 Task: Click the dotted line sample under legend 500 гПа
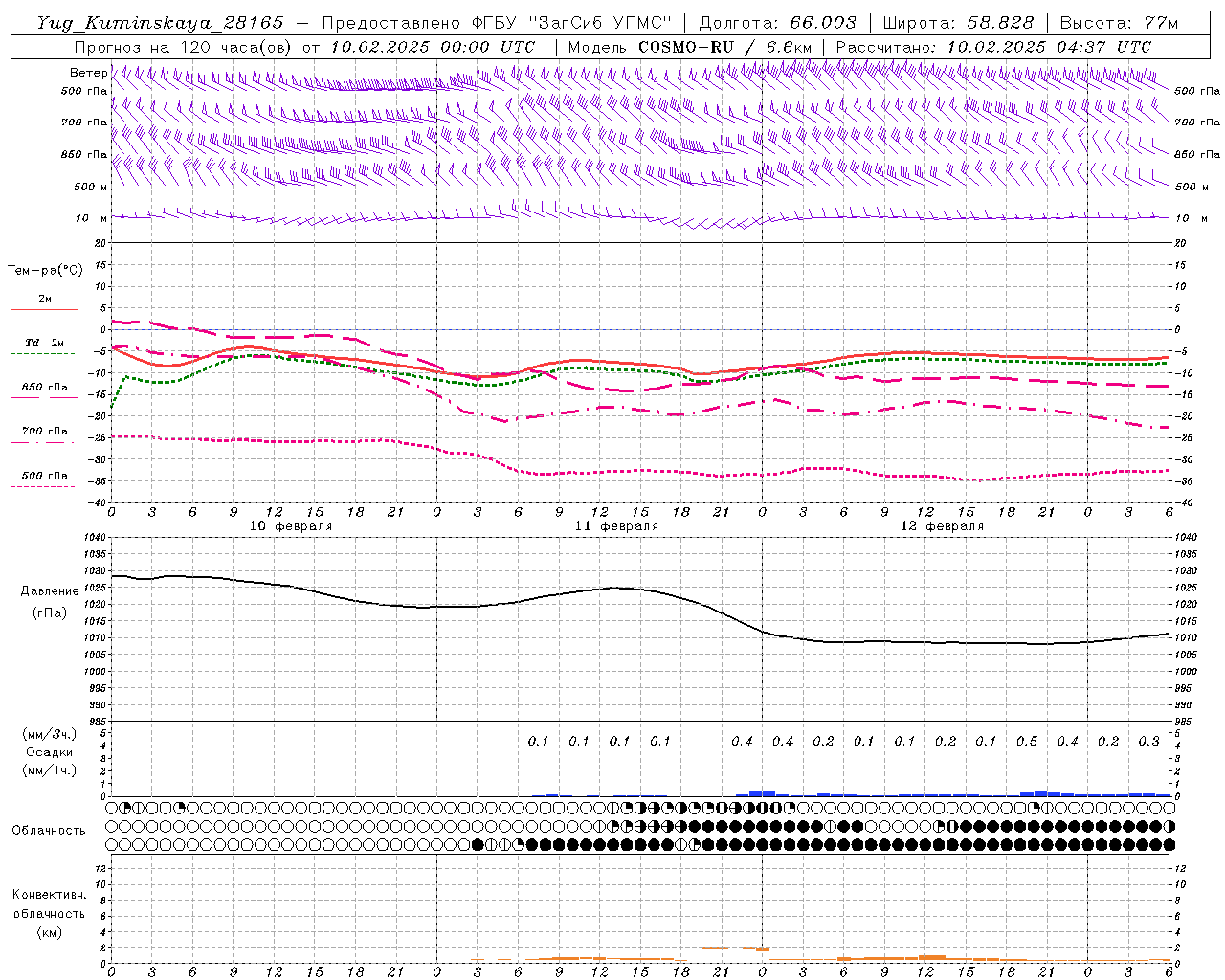(x=44, y=486)
